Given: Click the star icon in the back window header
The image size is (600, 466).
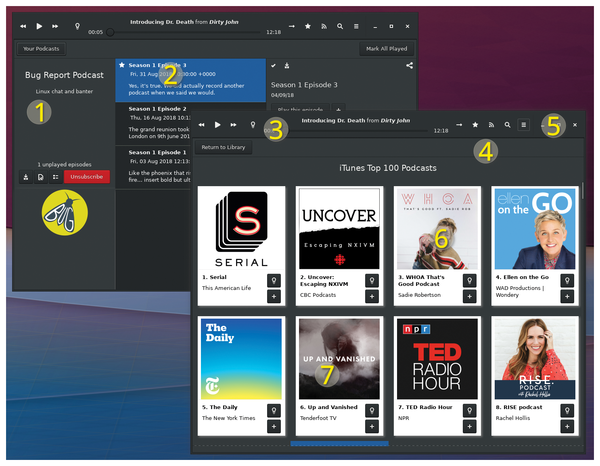Looking at the screenshot, I should click(308, 26).
